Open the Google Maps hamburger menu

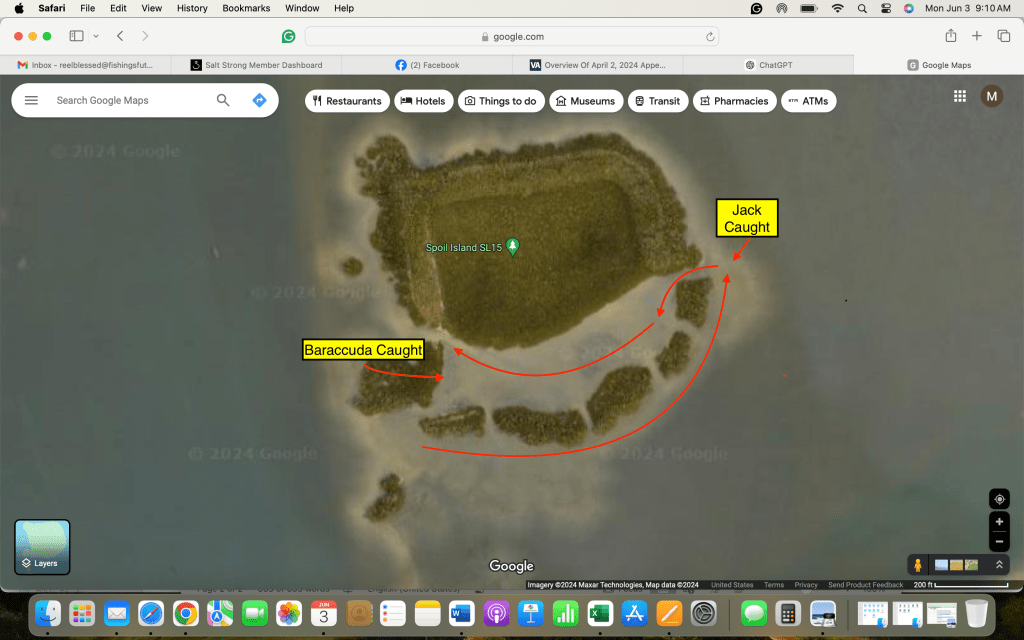tap(31, 101)
